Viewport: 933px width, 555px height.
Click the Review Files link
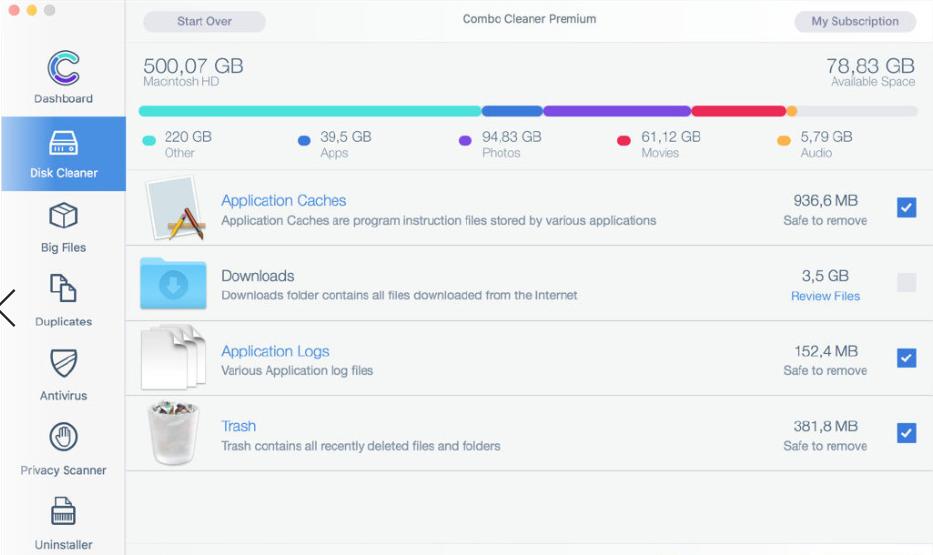coord(825,296)
